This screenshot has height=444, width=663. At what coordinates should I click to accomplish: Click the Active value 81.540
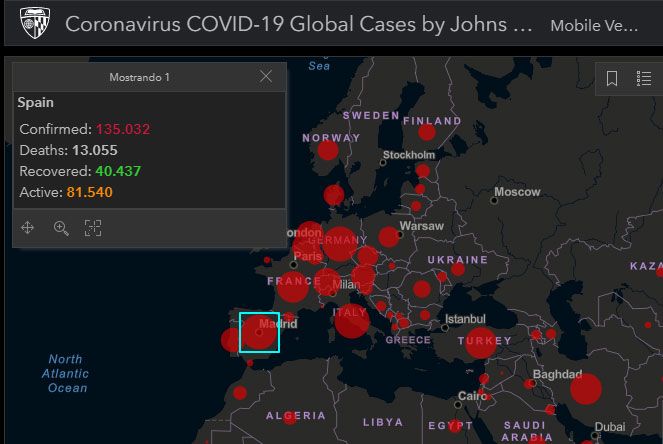(90, 192)
